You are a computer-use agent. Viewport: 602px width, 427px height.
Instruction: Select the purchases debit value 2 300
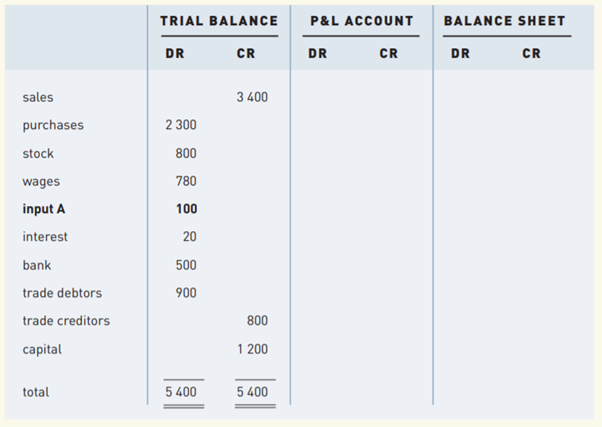click(x=180, y=126)
